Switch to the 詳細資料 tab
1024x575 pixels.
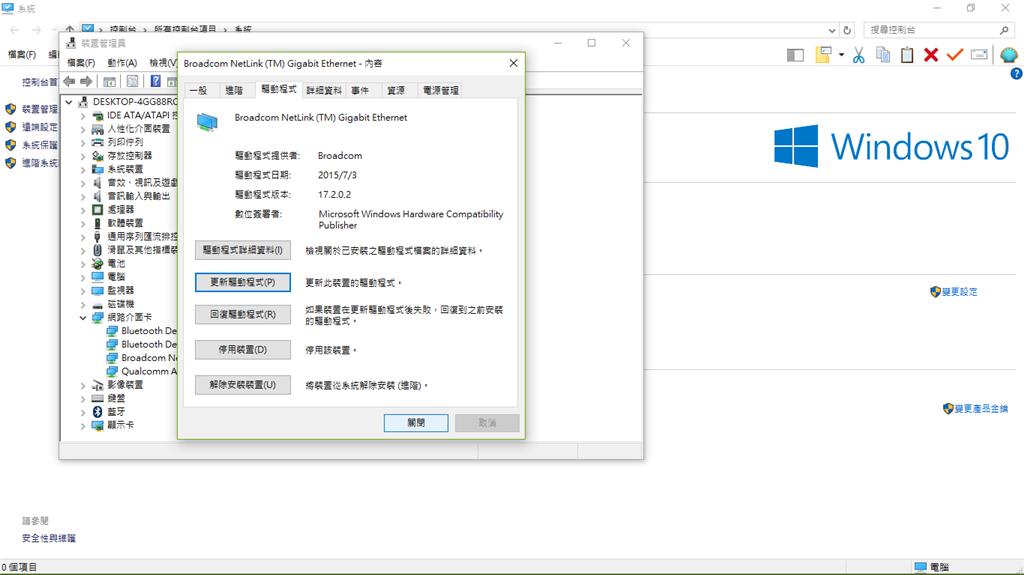324,91
